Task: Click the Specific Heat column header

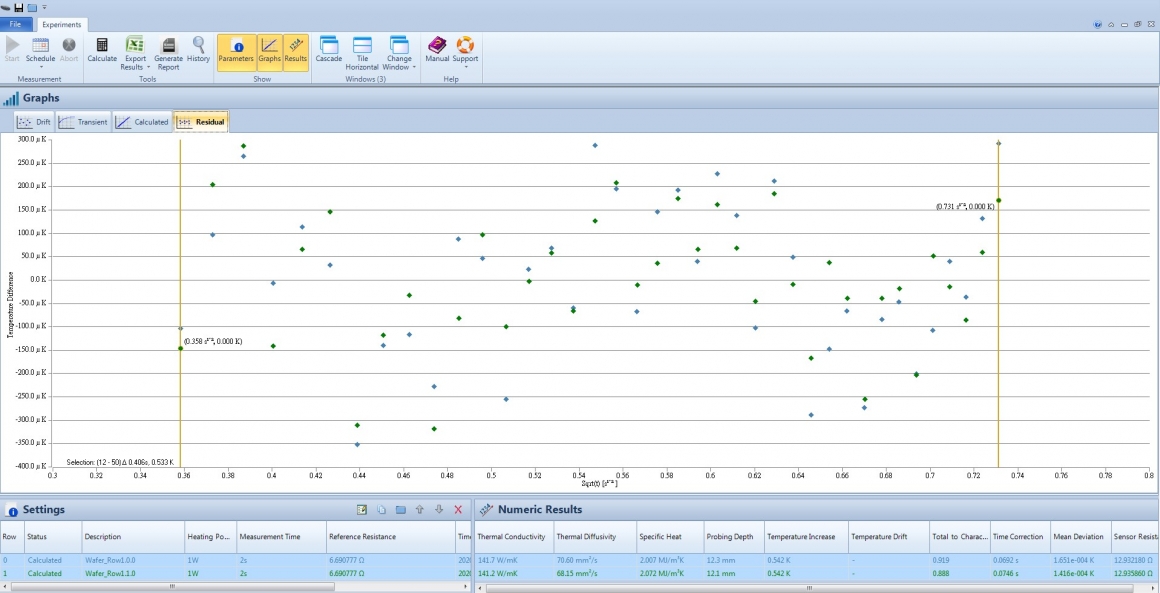Action: point(670,537)
